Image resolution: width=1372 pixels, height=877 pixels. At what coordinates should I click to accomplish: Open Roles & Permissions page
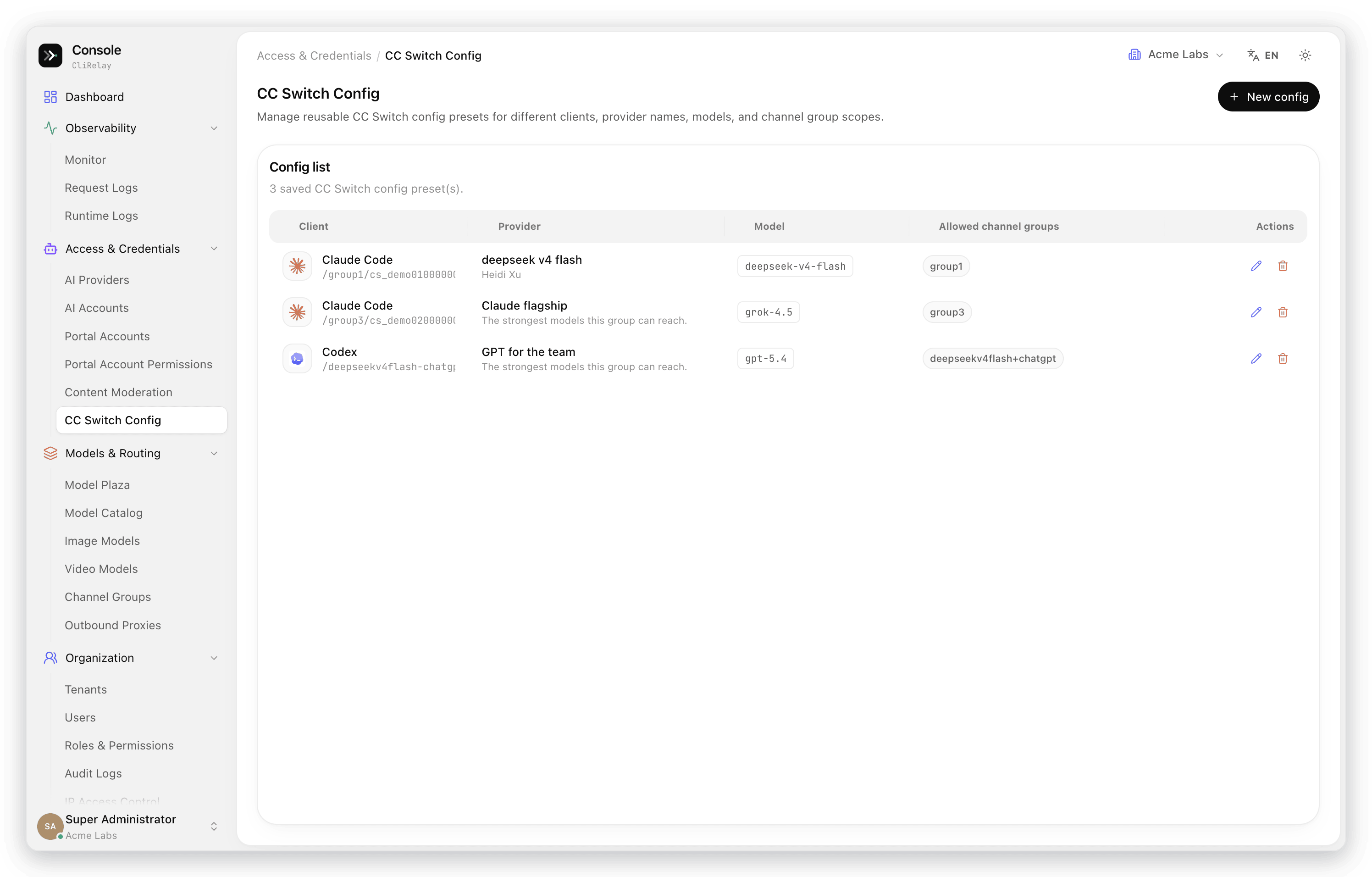119,745
